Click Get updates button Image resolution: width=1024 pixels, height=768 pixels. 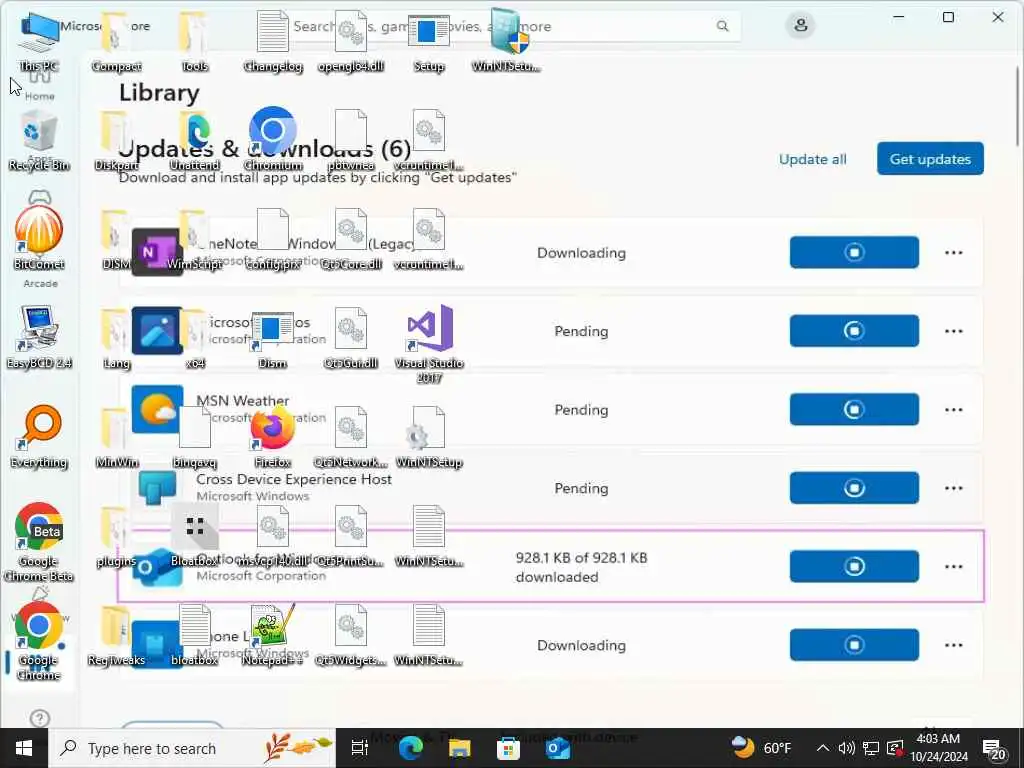point(930,159)
